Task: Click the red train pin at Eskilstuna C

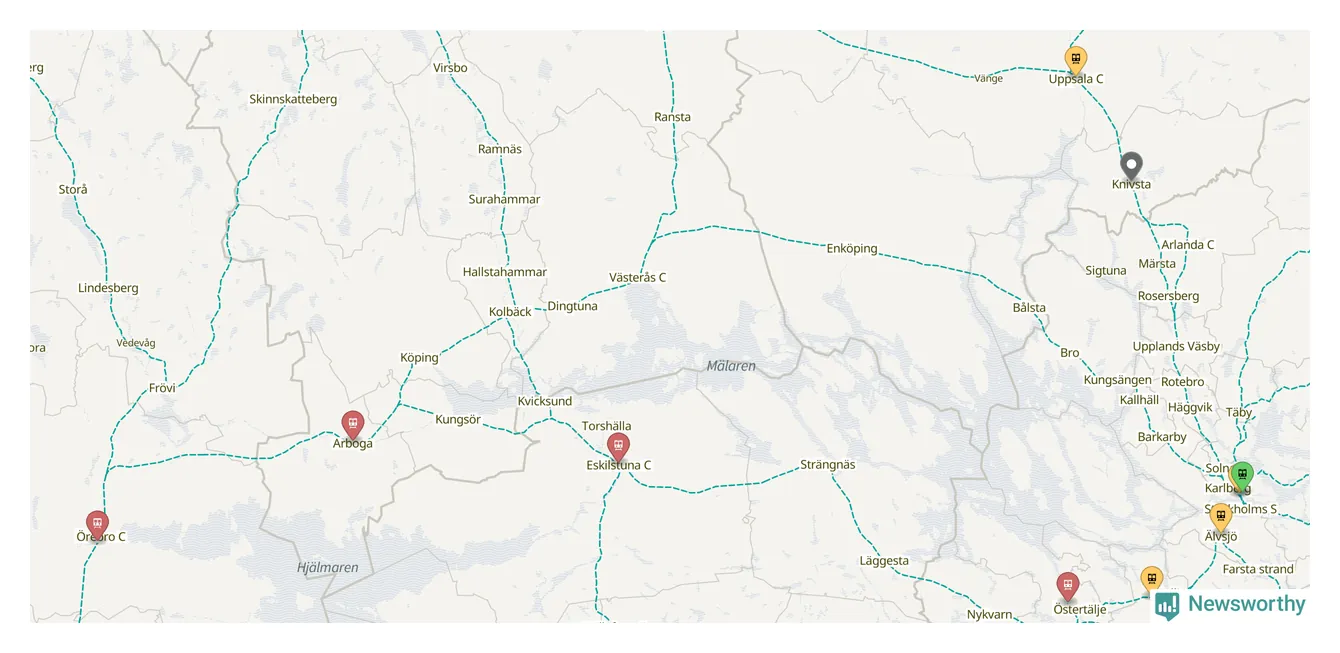Action: 618,448
